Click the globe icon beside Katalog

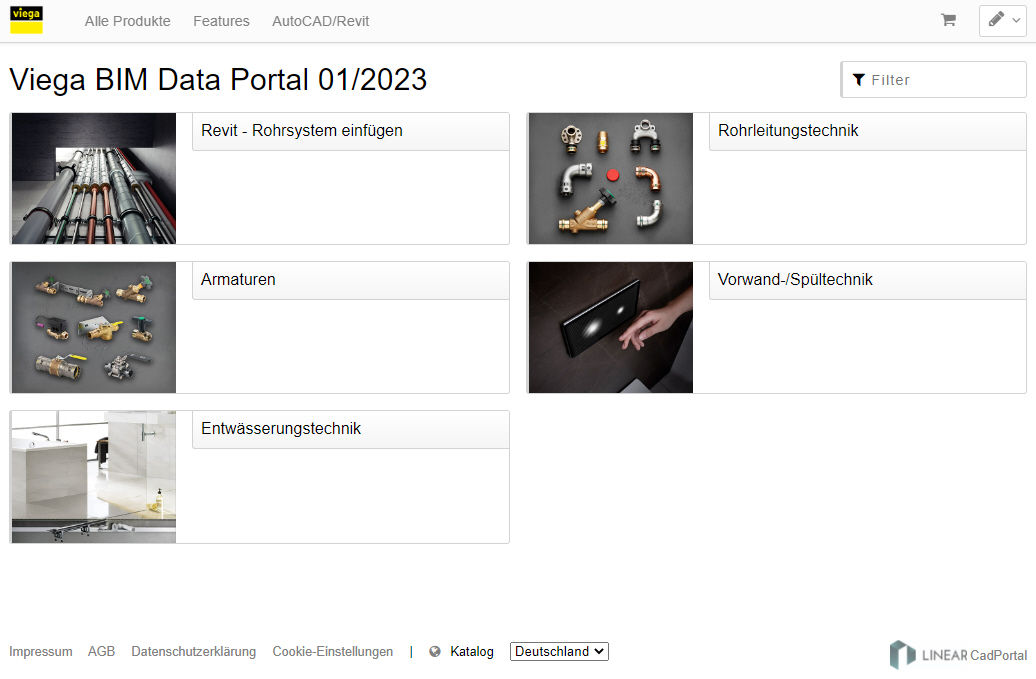click(435, 651)
